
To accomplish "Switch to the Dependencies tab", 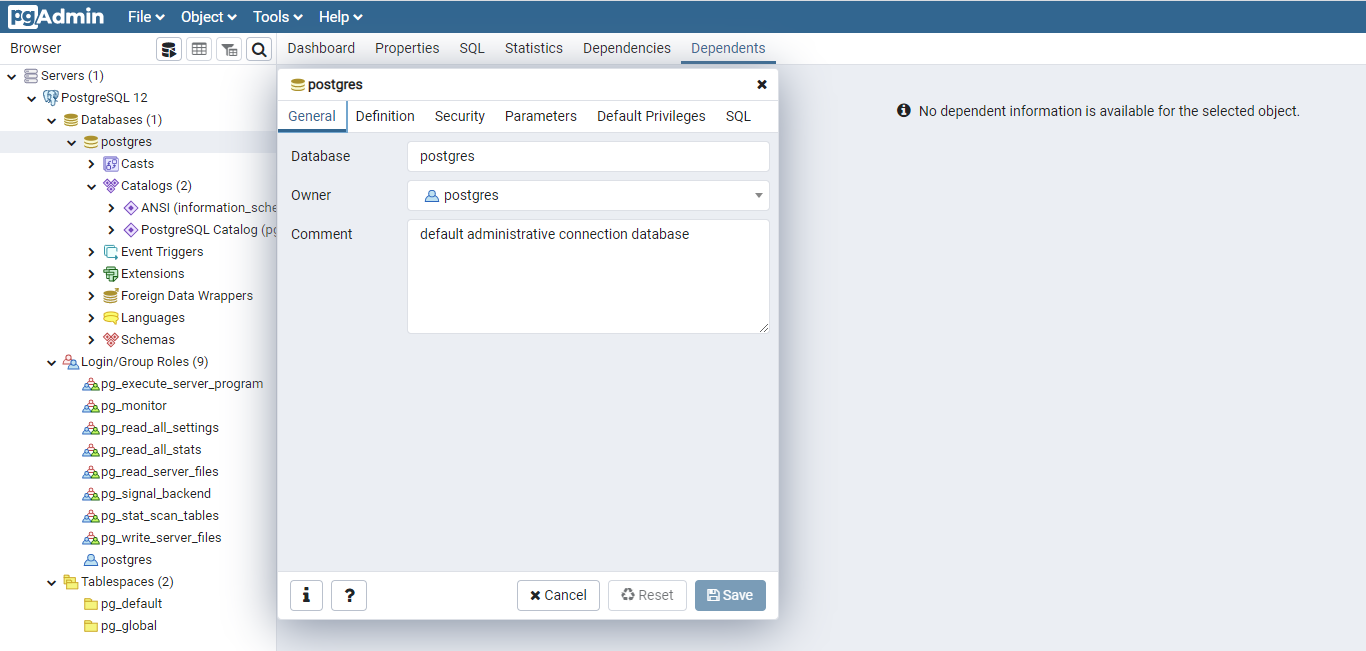I will (x=627, y=48).
